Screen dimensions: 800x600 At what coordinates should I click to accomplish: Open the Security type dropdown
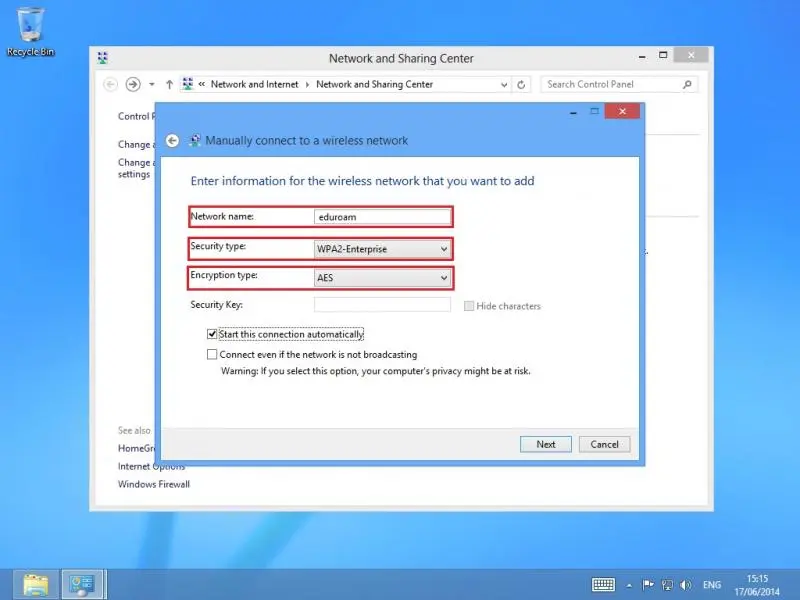[382, 249]
